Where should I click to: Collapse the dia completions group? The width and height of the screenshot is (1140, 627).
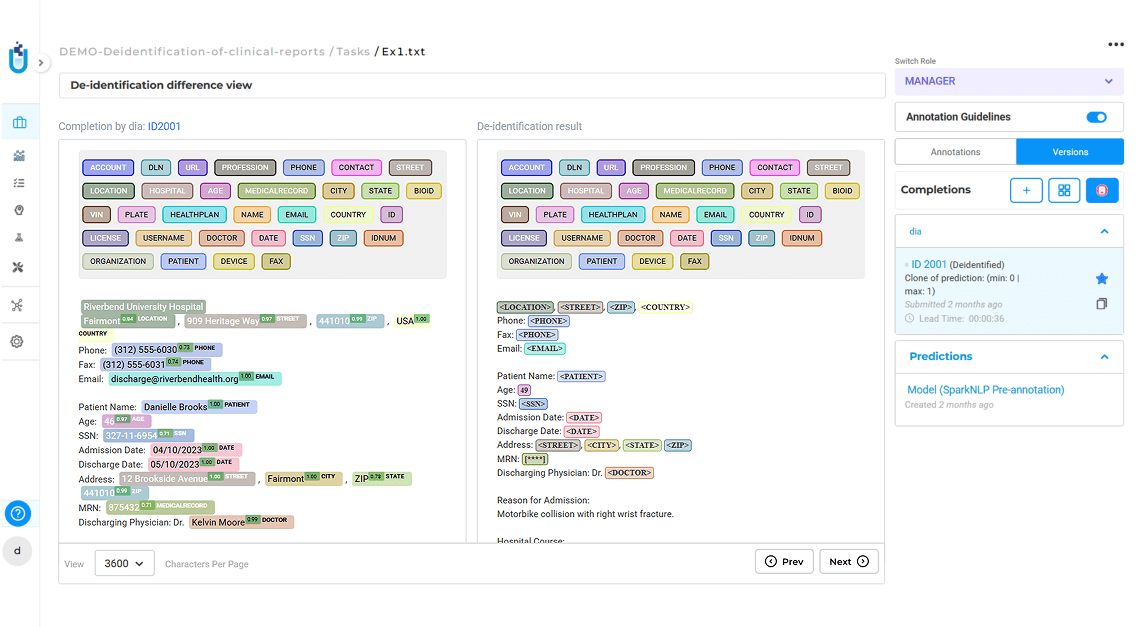(1104, 231)
